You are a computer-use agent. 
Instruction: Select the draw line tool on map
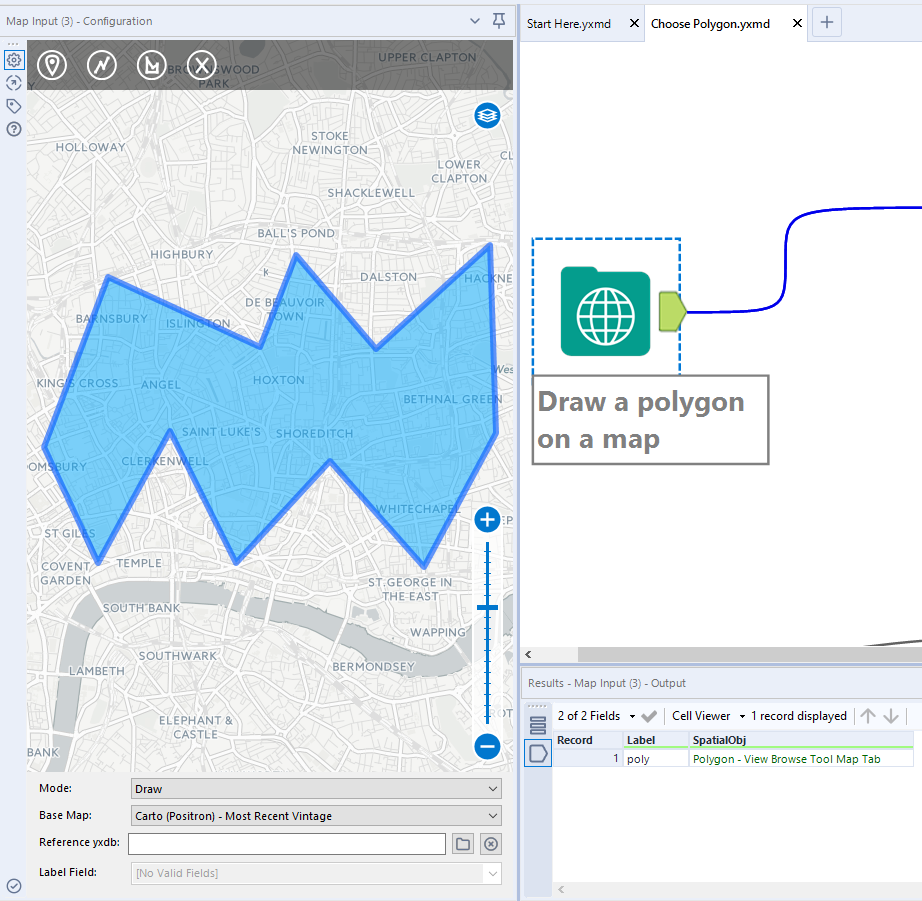(x=101, y=66)
